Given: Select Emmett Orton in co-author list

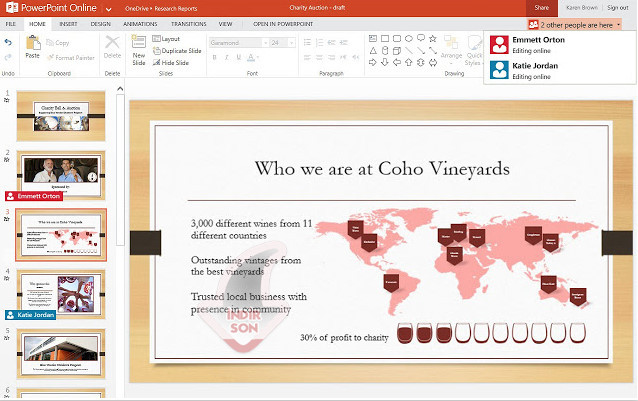Looking at the screenshot, I should [x=560, y=45].
